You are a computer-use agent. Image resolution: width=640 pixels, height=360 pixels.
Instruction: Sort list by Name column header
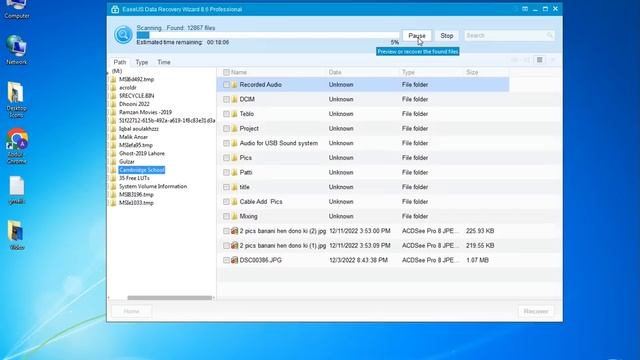pyautogui.click(x=239, y=72)
